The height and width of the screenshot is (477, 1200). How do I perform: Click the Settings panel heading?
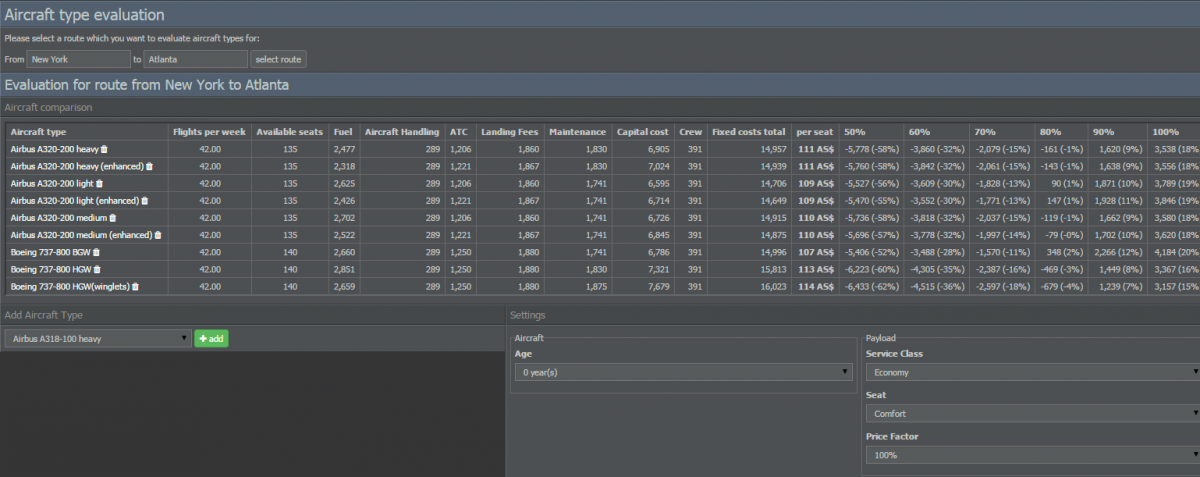point(527,315)
